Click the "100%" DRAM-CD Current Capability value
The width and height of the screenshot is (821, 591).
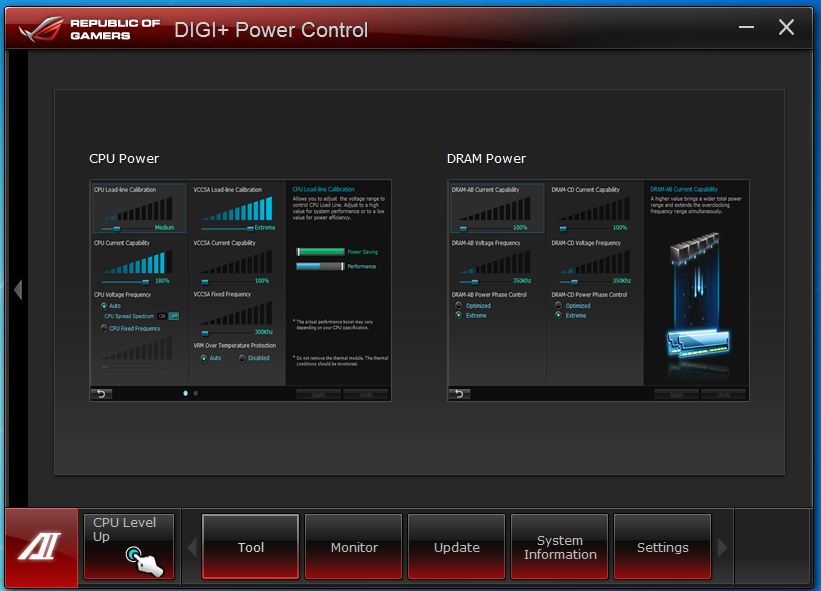tap(620, 228)
